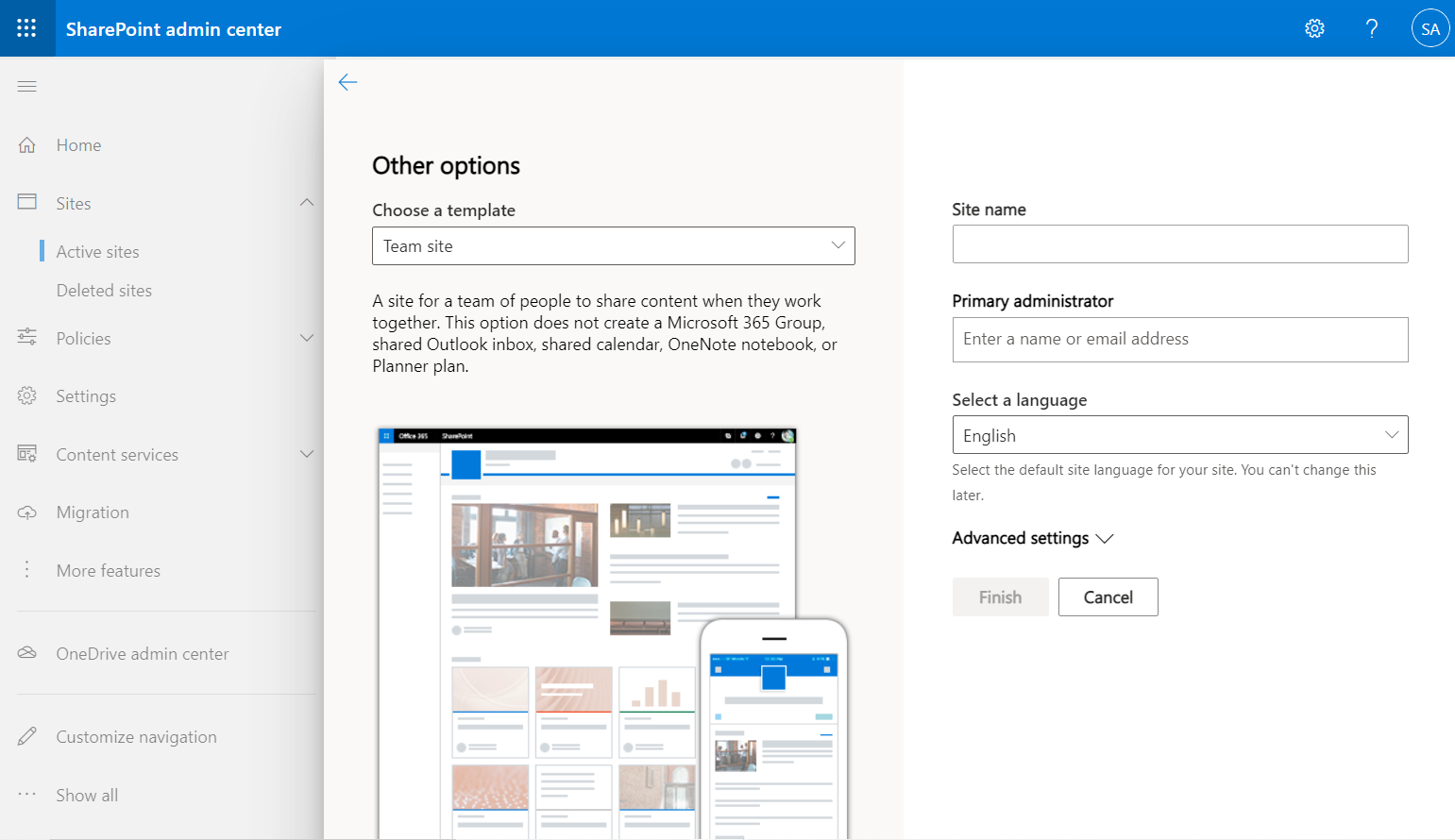Click the Sites nav label
This screenshot has height=840, width=1455.
pos(74,204)
